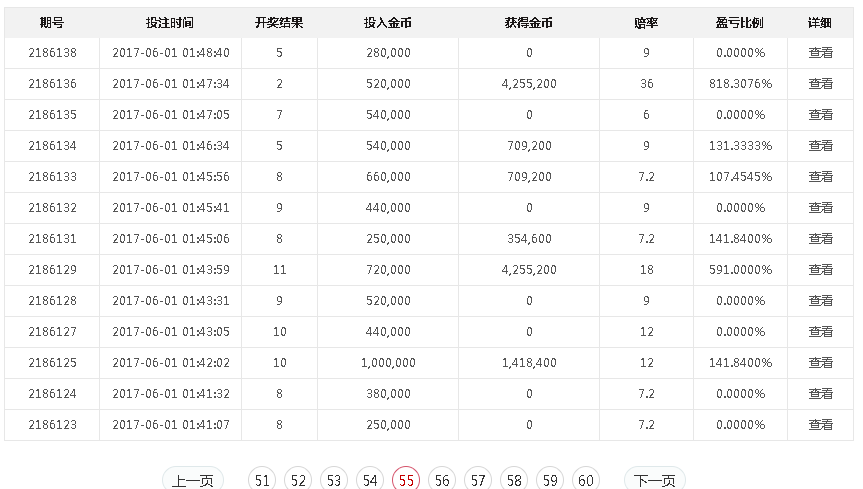
Task: Open page 54 of results
Action: coord(370,481)
